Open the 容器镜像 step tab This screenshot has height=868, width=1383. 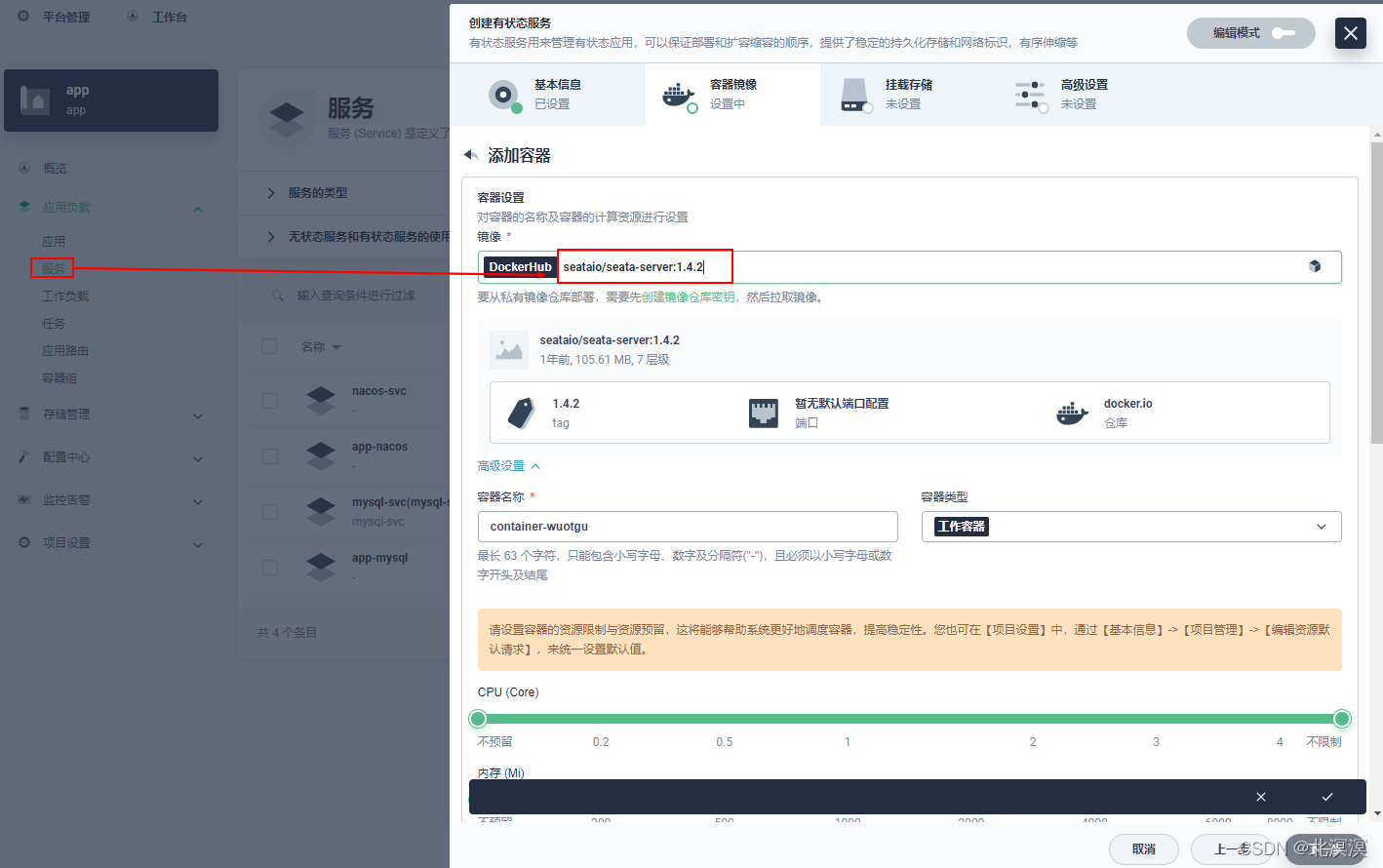(x=731, y=95)
